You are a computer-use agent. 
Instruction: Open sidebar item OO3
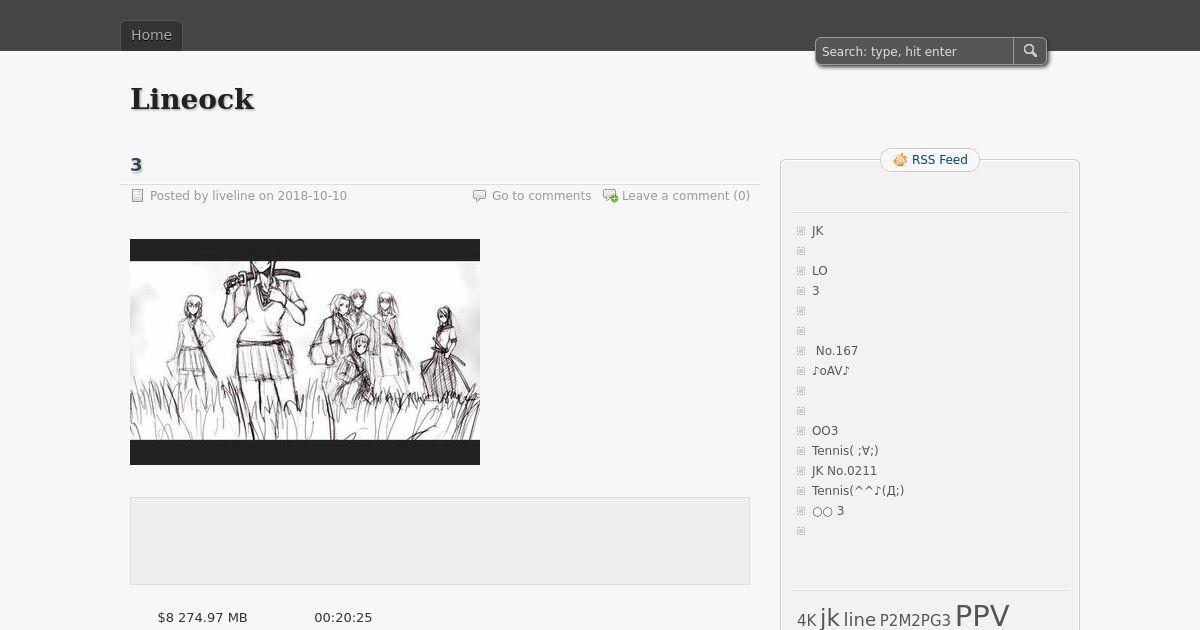(825, 431)
